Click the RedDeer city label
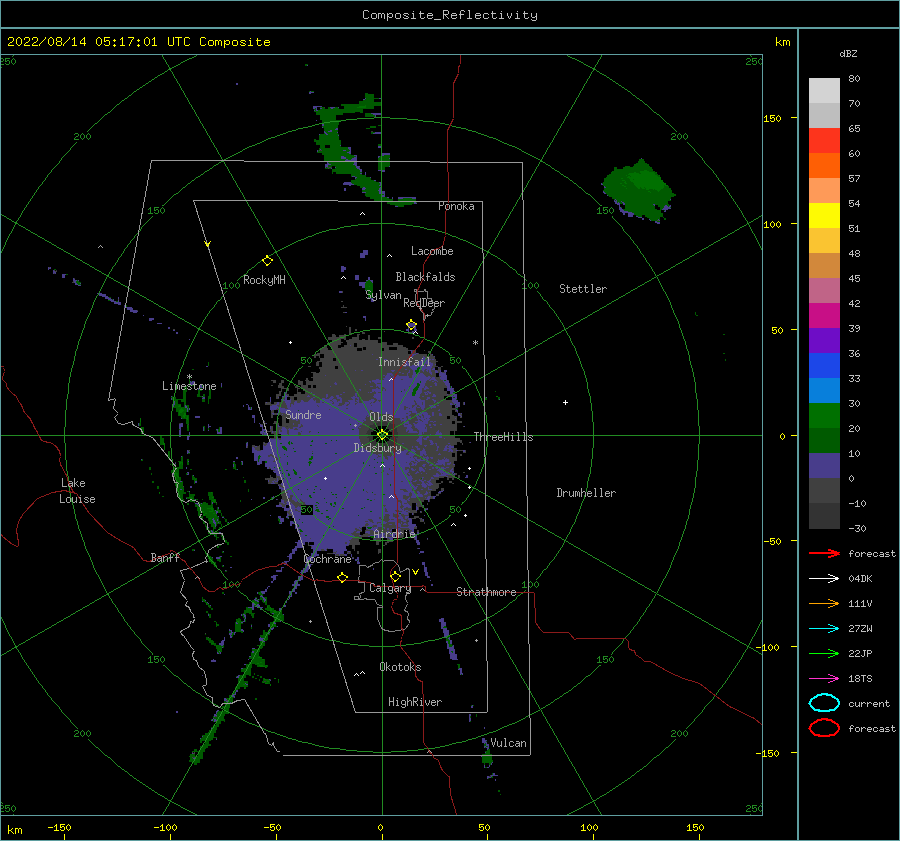 click(424, 303)
